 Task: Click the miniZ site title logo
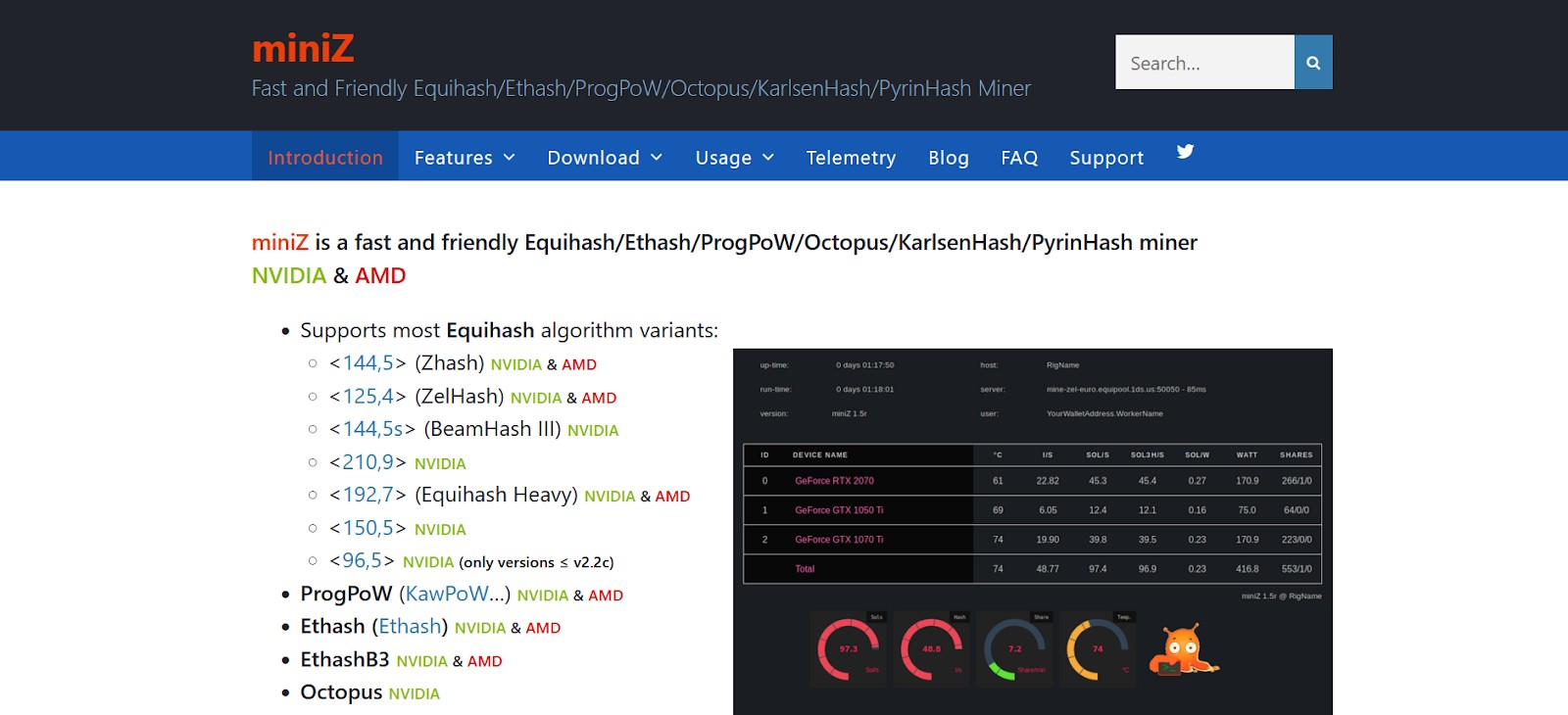303,48
